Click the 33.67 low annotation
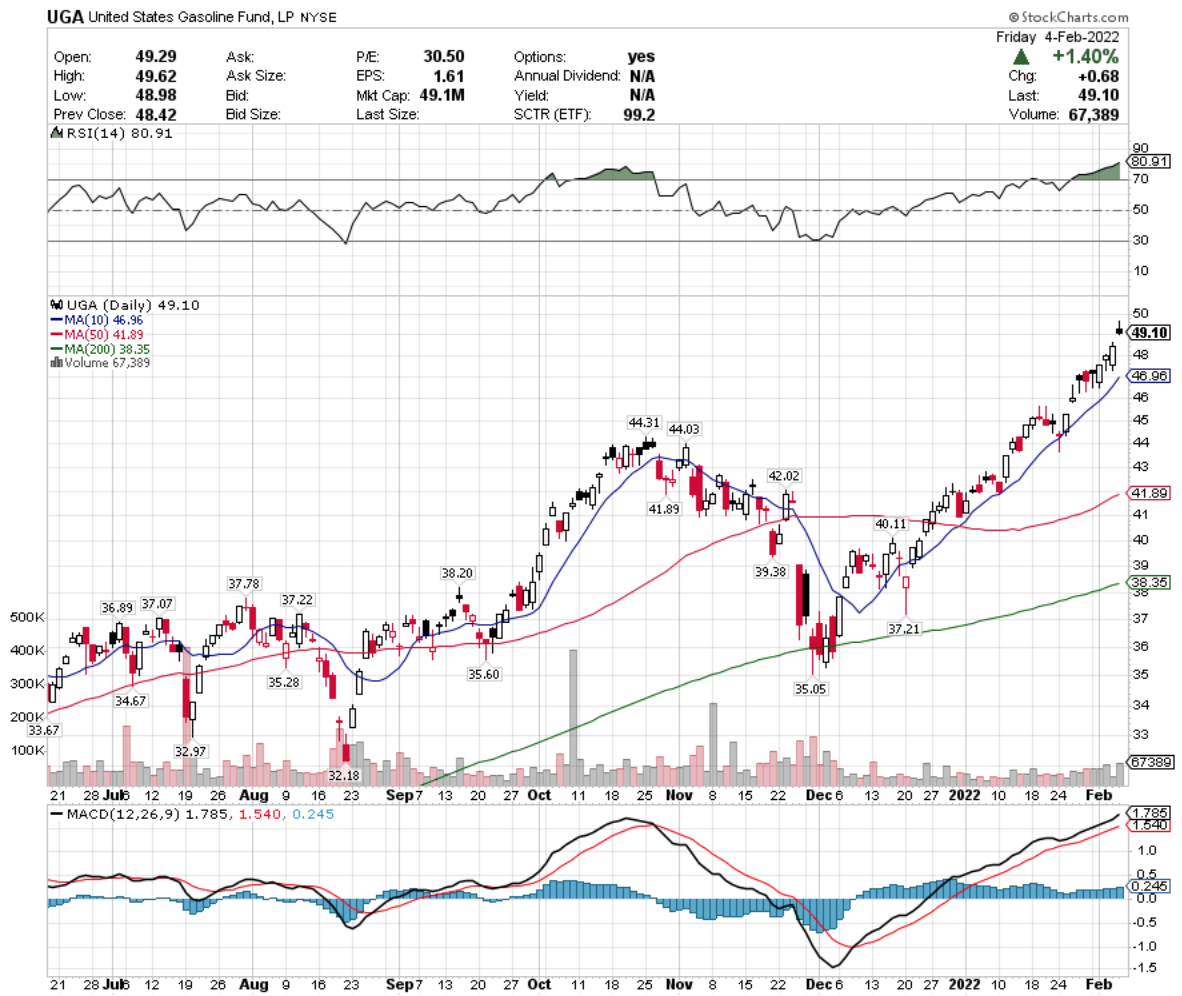 pos(43,731)
